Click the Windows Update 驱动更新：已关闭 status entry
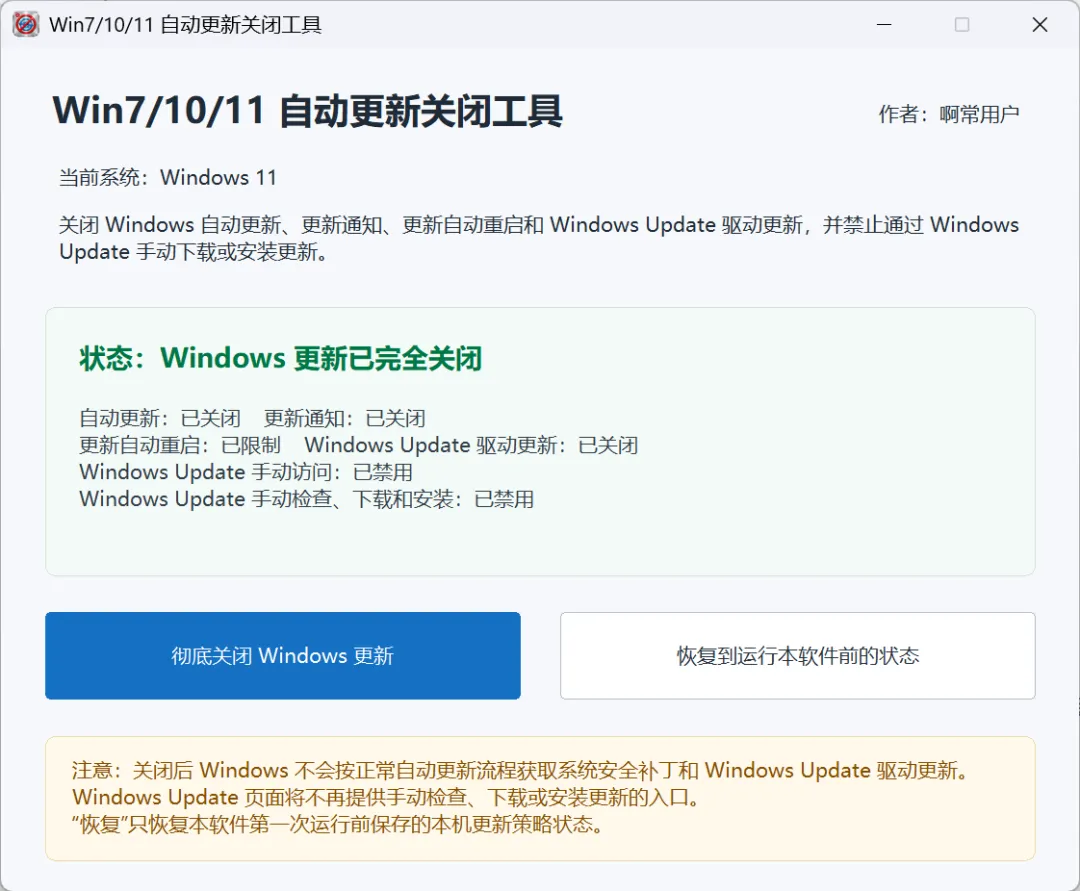 471,446
